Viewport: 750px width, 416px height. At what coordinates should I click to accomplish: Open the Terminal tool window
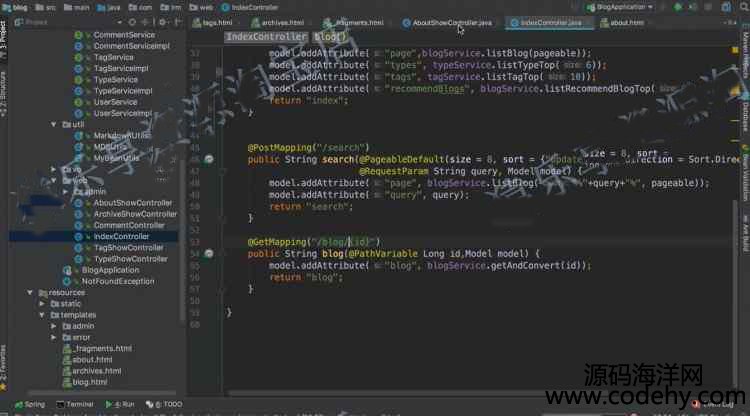point(79,405)
